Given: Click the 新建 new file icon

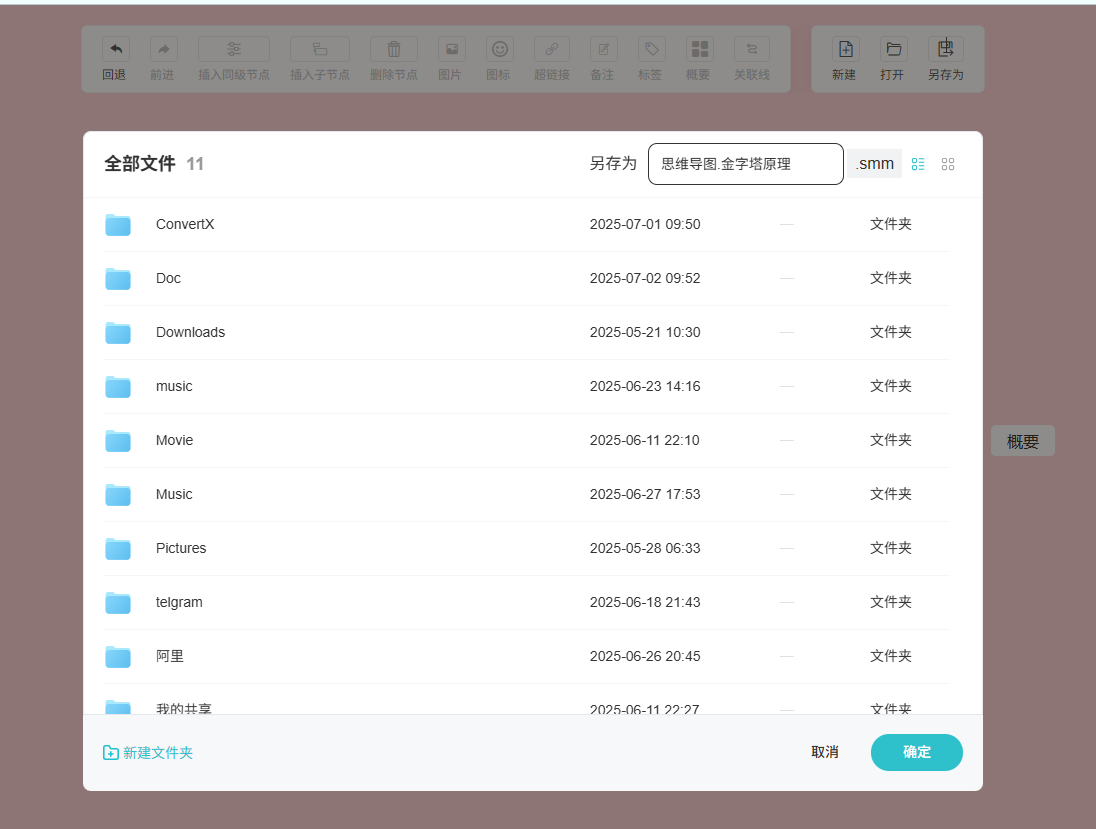Looking at the screenshot, I should click(x=846, y=49).
